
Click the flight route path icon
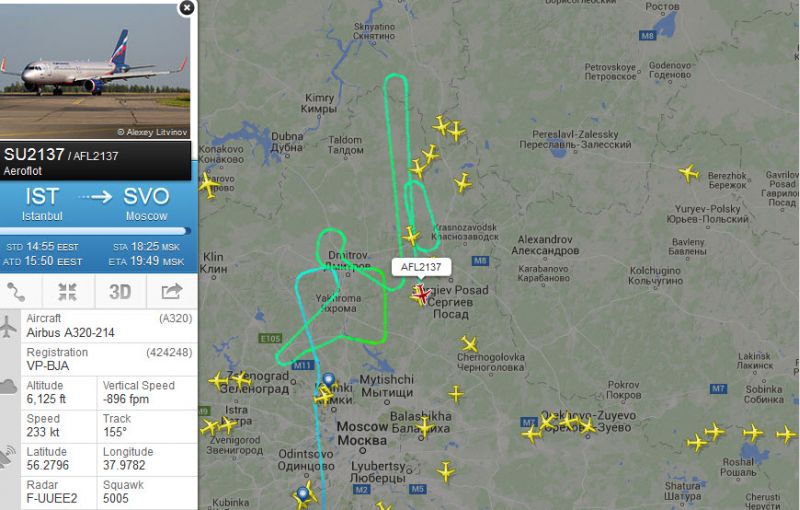(16, 292)
